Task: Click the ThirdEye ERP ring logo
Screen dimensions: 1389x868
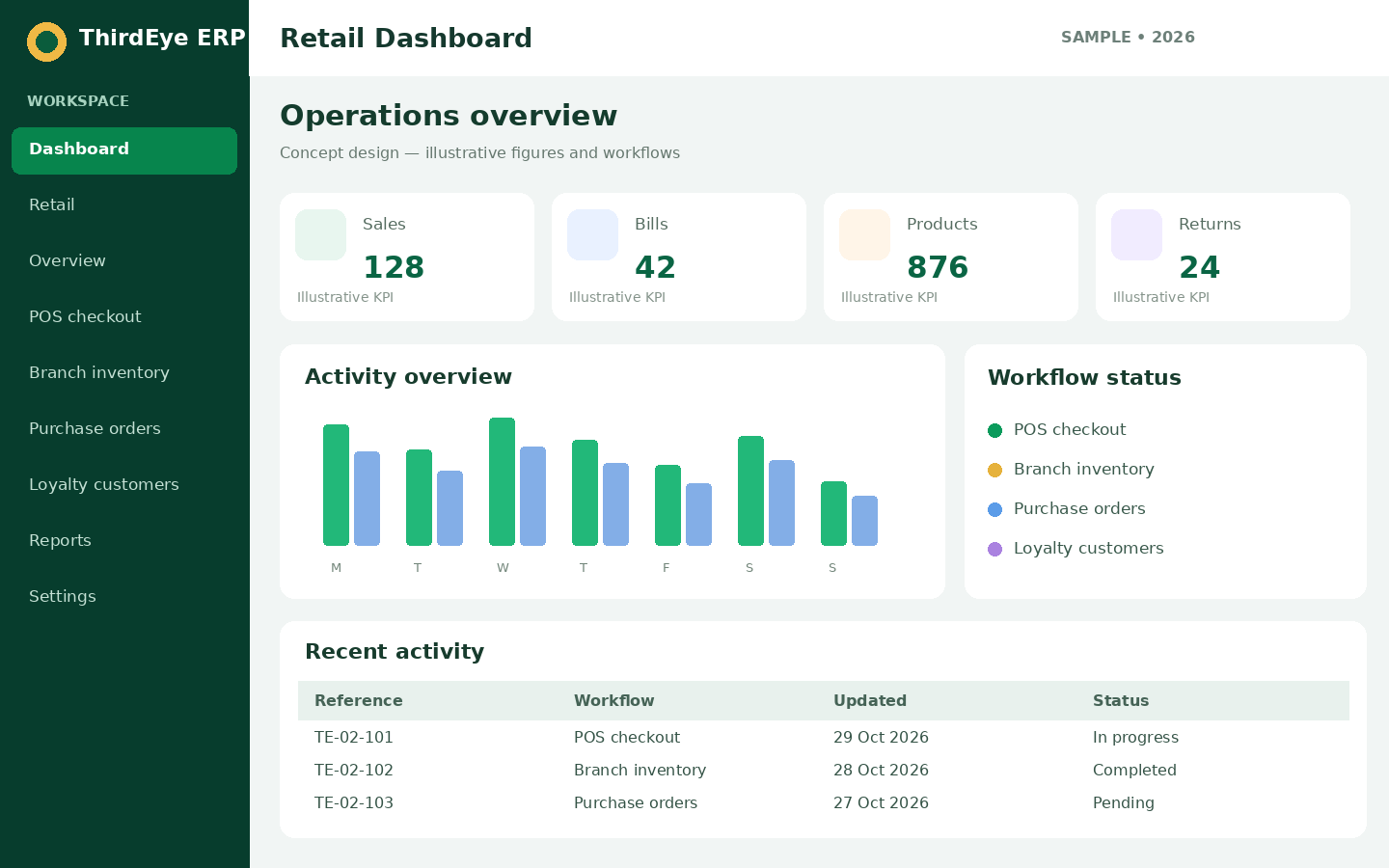Action: pos(46,41)
